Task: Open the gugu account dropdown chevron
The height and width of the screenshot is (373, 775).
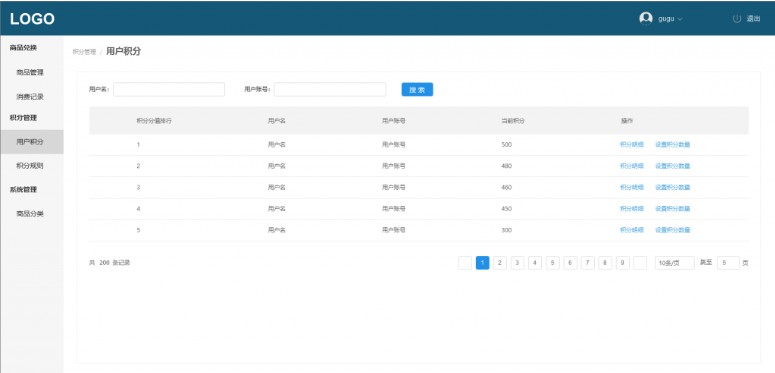Action: (x=680, y=19)
